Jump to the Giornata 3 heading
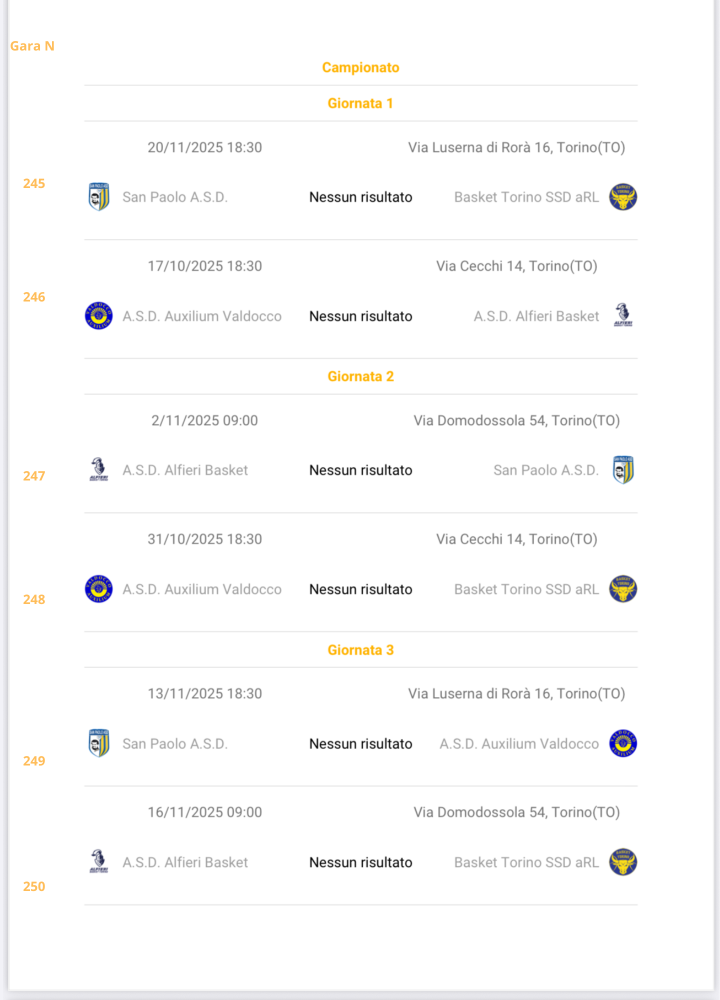This screenshot has width=720, height=1000. click(360, 650)
